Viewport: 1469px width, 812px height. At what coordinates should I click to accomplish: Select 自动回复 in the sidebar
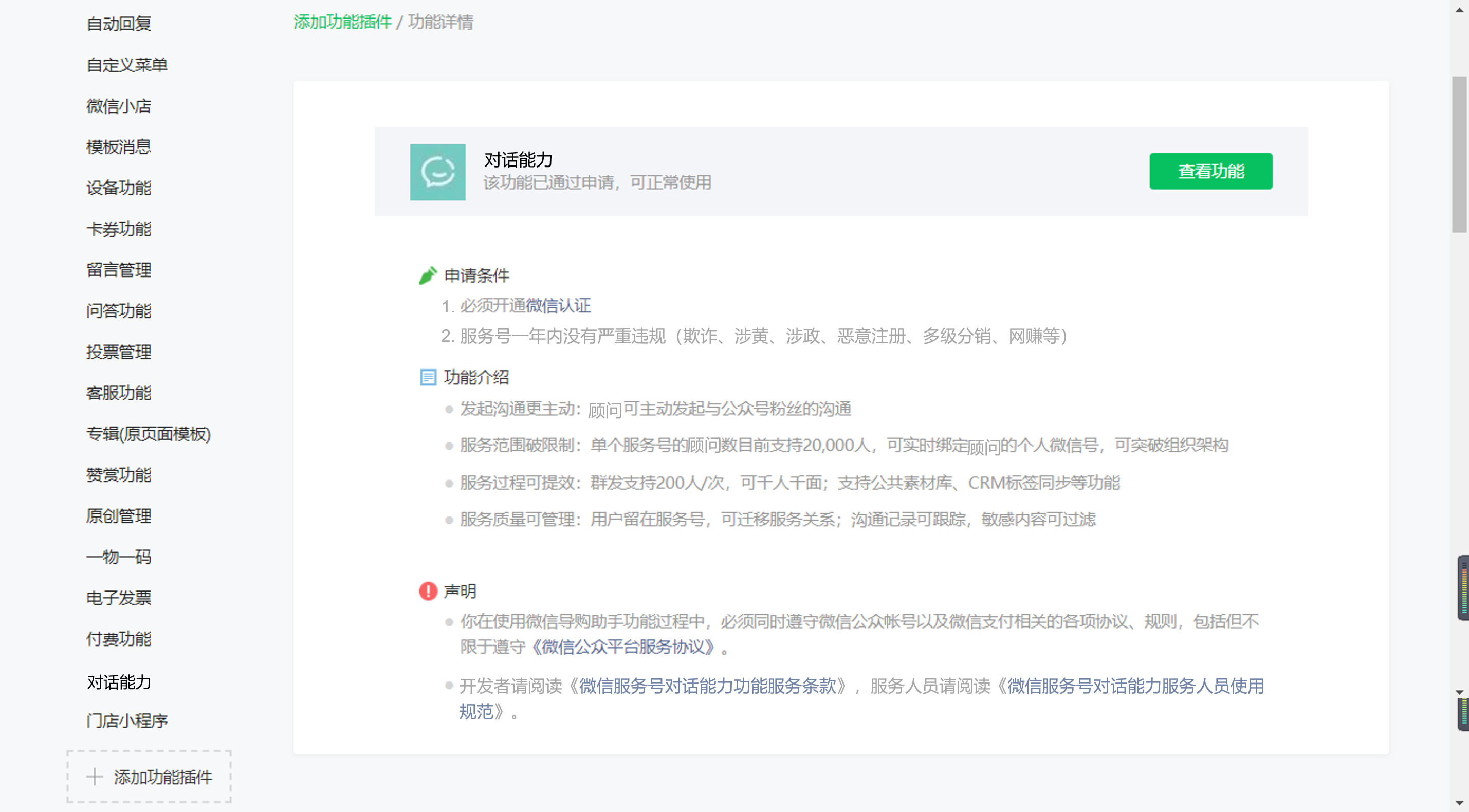coord(119,24)
